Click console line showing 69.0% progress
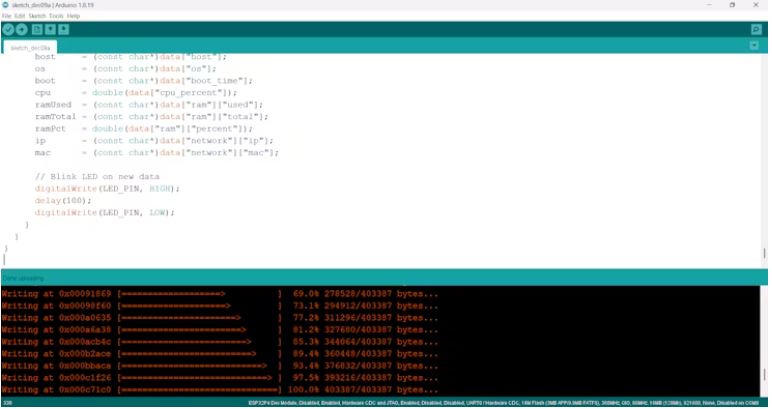The width and height of the screenshot is (772, 409). [220, 294]
